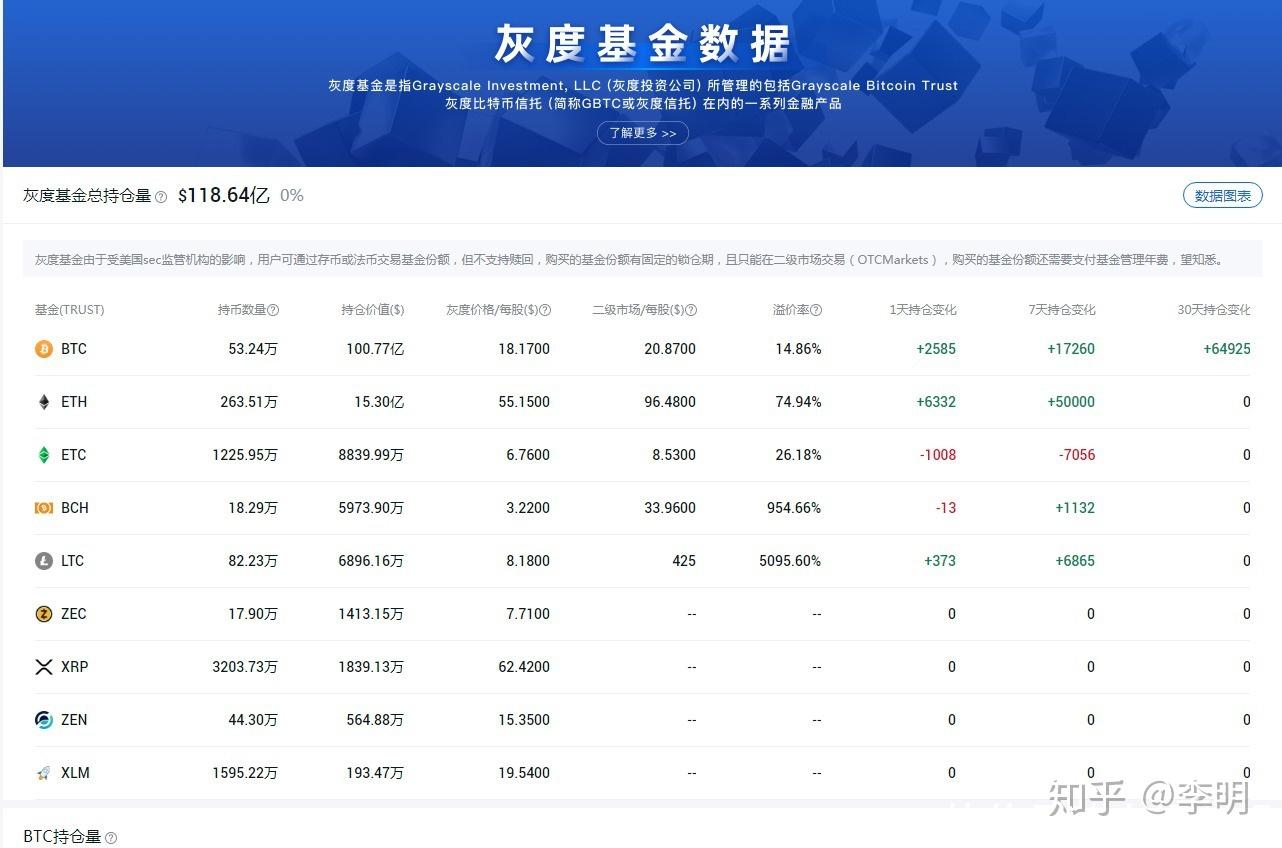The height and width of the screenshot is (848, 1282).
Task: Click ETH 1-day change +6332
Action: [936, 402]
